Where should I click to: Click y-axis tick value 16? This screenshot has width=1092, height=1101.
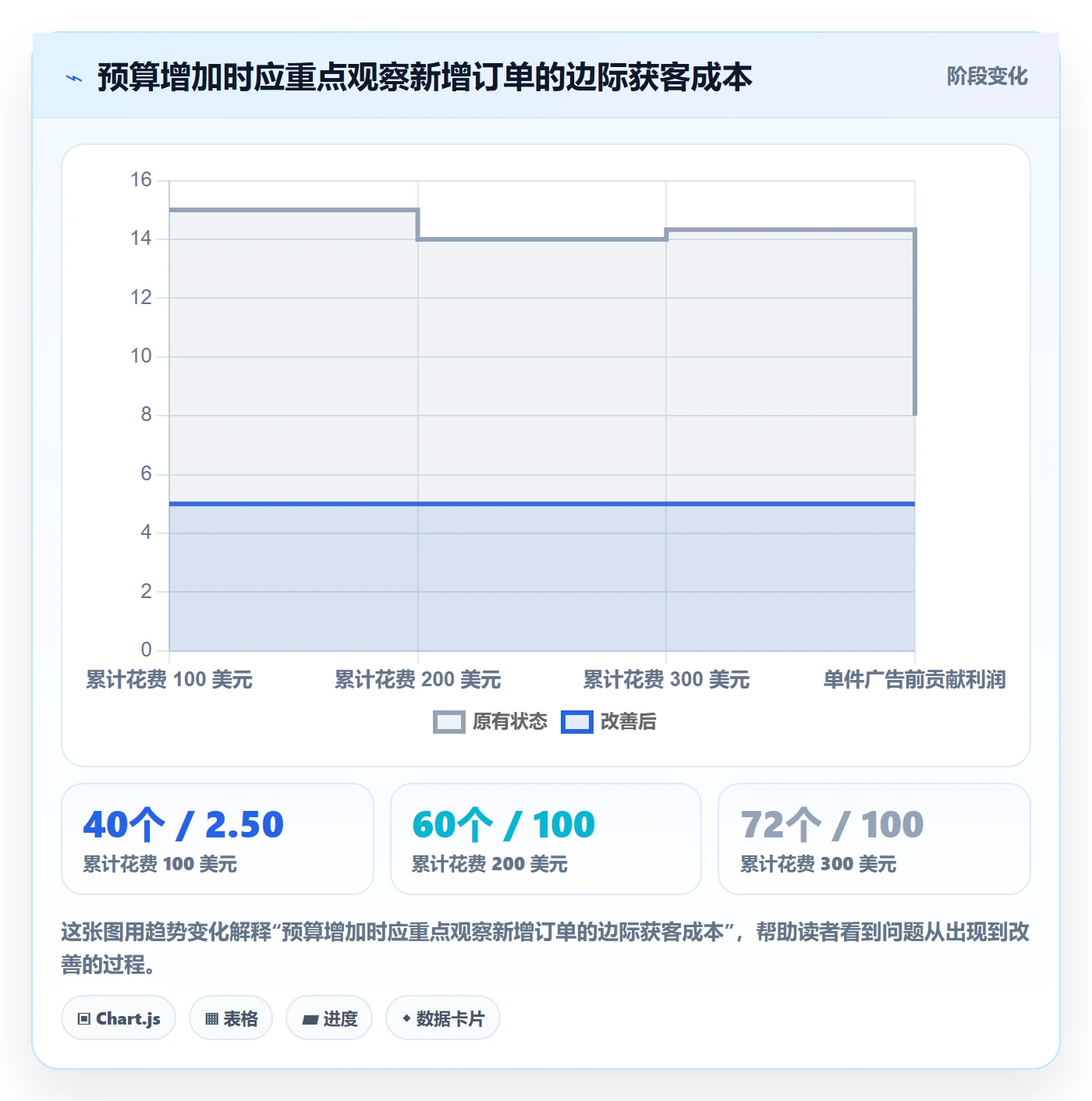141,180
